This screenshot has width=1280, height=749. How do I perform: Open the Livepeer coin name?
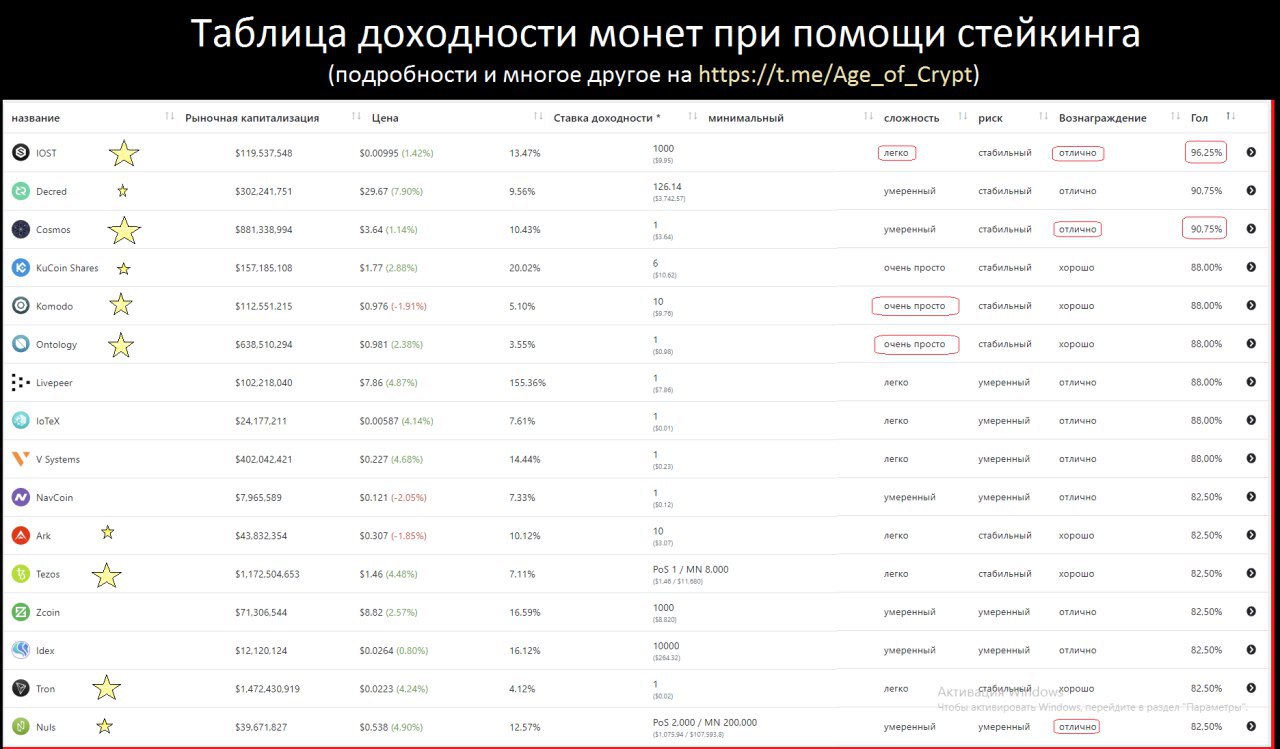54,383
